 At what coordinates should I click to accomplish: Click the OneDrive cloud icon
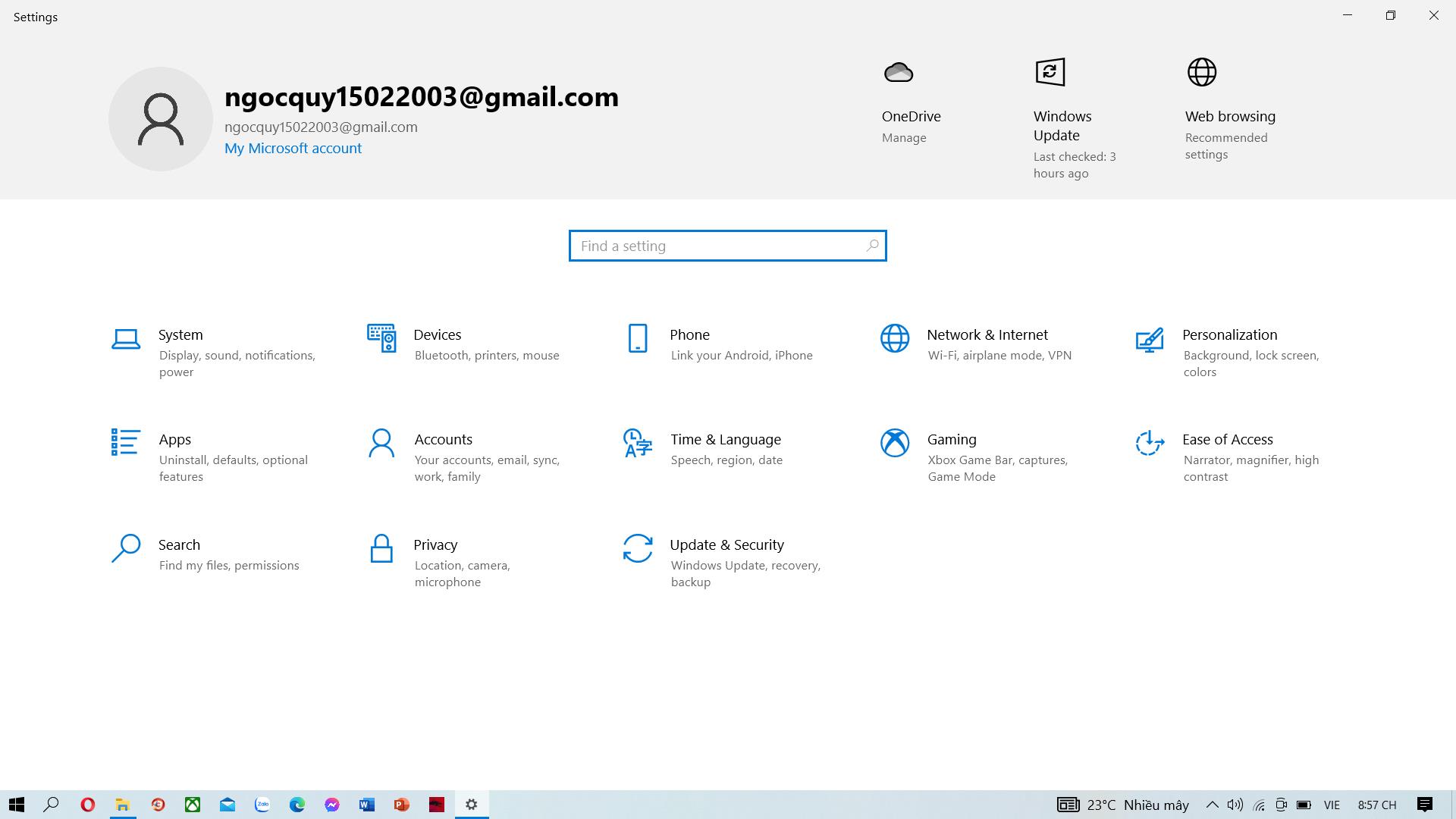tap(899, 73)
